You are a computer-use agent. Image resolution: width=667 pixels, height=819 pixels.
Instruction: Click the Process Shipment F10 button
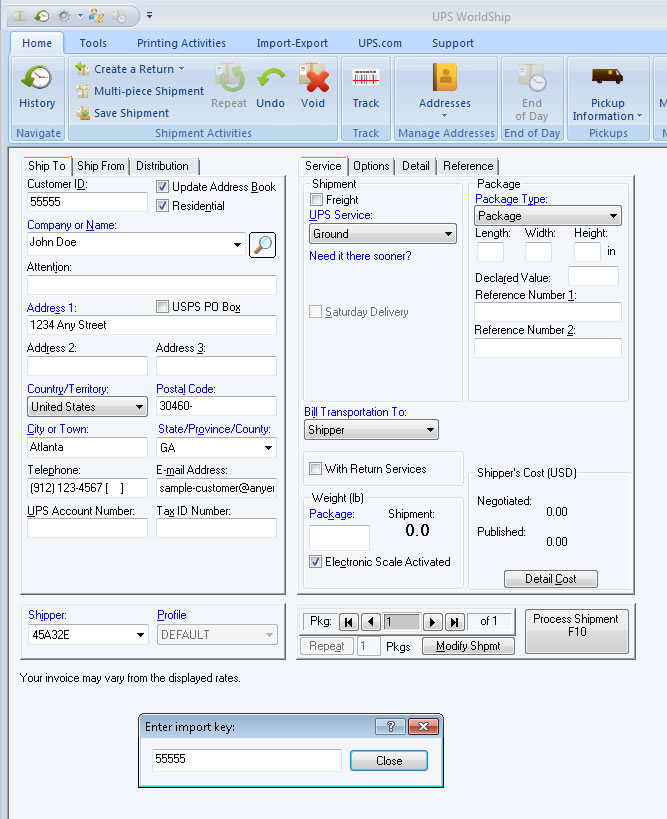click(x=575, y=631)
